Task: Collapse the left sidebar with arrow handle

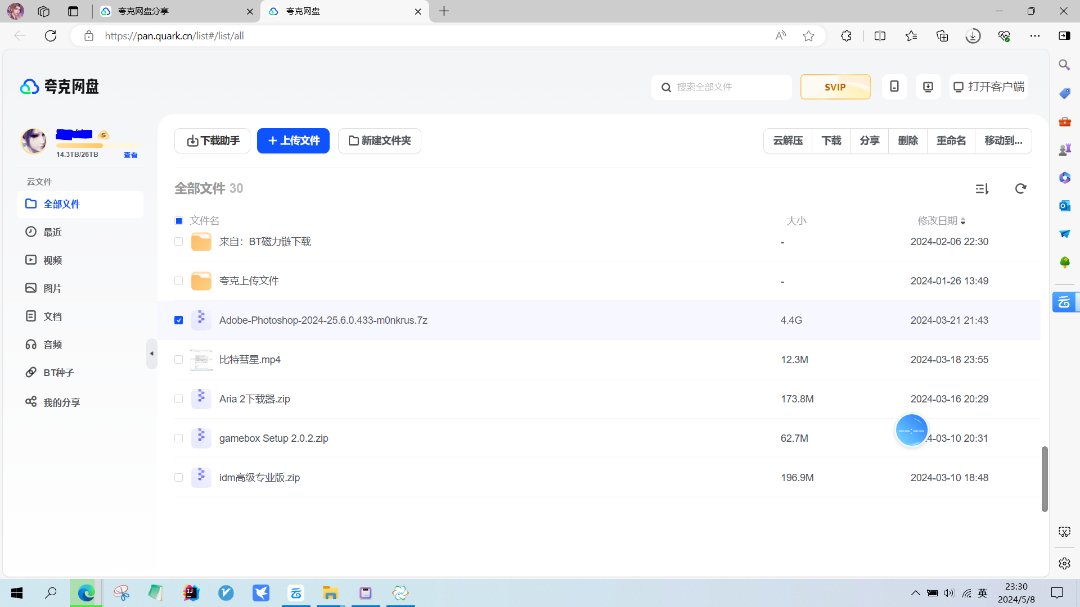Action: [152, 353]
